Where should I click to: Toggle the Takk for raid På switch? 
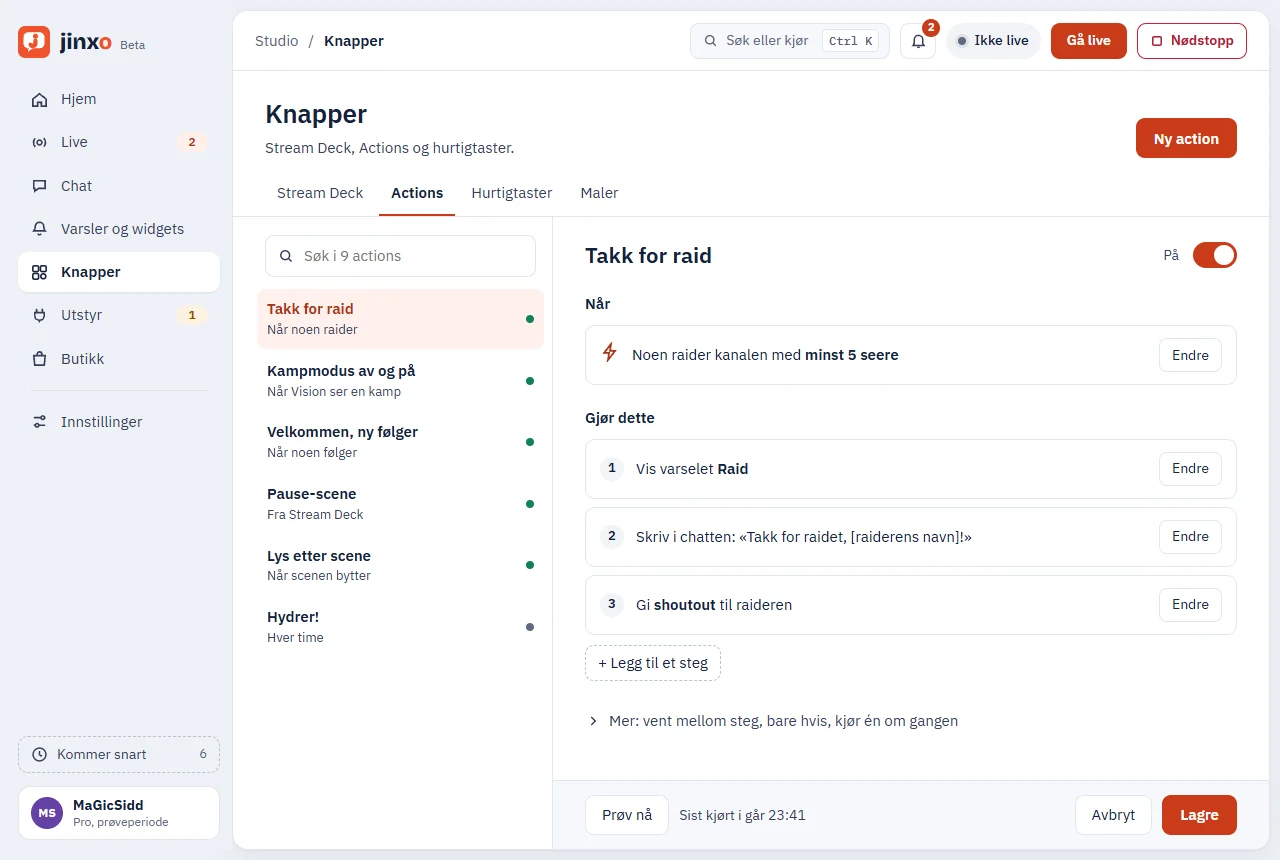click(1215, 255)
